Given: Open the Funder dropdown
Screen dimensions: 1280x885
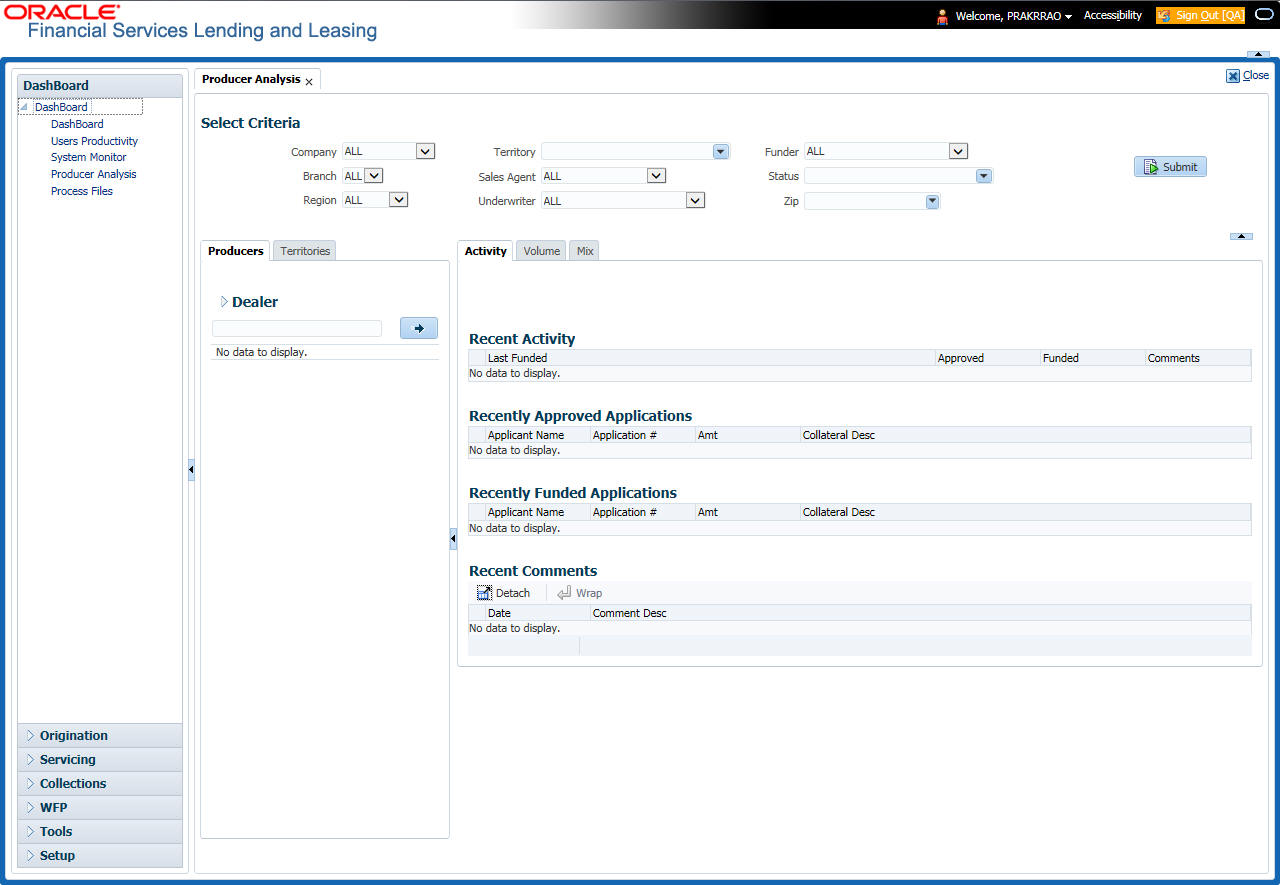Looking at the screenshot, I should pyautogui.click(x=959, y=152).
